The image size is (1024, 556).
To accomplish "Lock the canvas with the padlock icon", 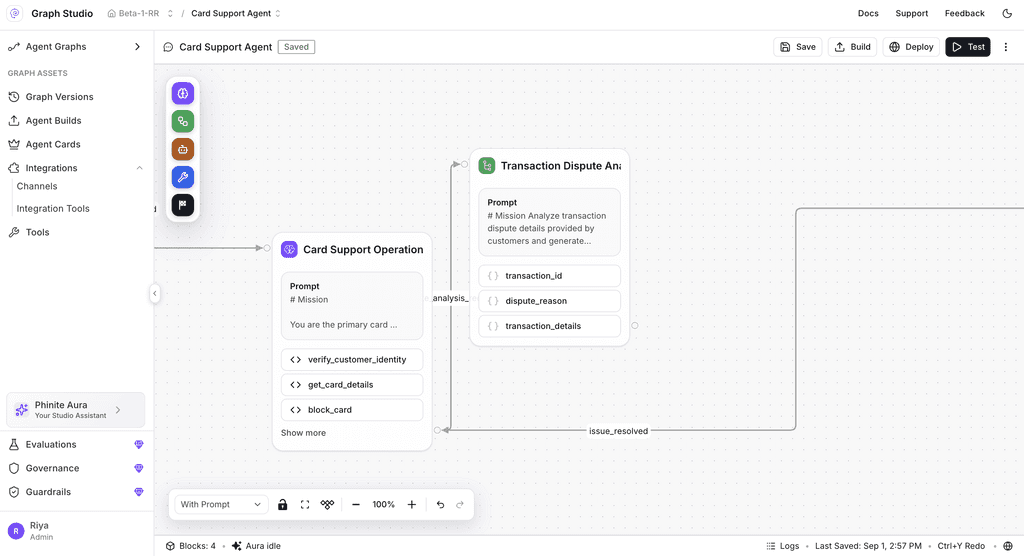I will click(x=283, y=504).
